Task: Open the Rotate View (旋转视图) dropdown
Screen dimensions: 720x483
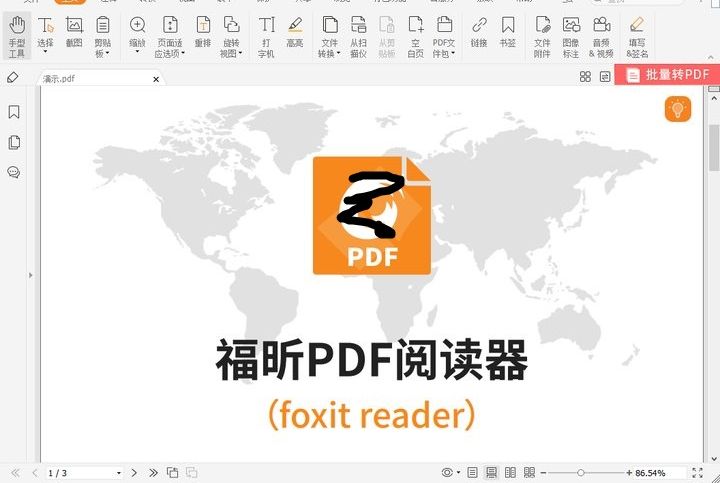Action: click(231, 37)
